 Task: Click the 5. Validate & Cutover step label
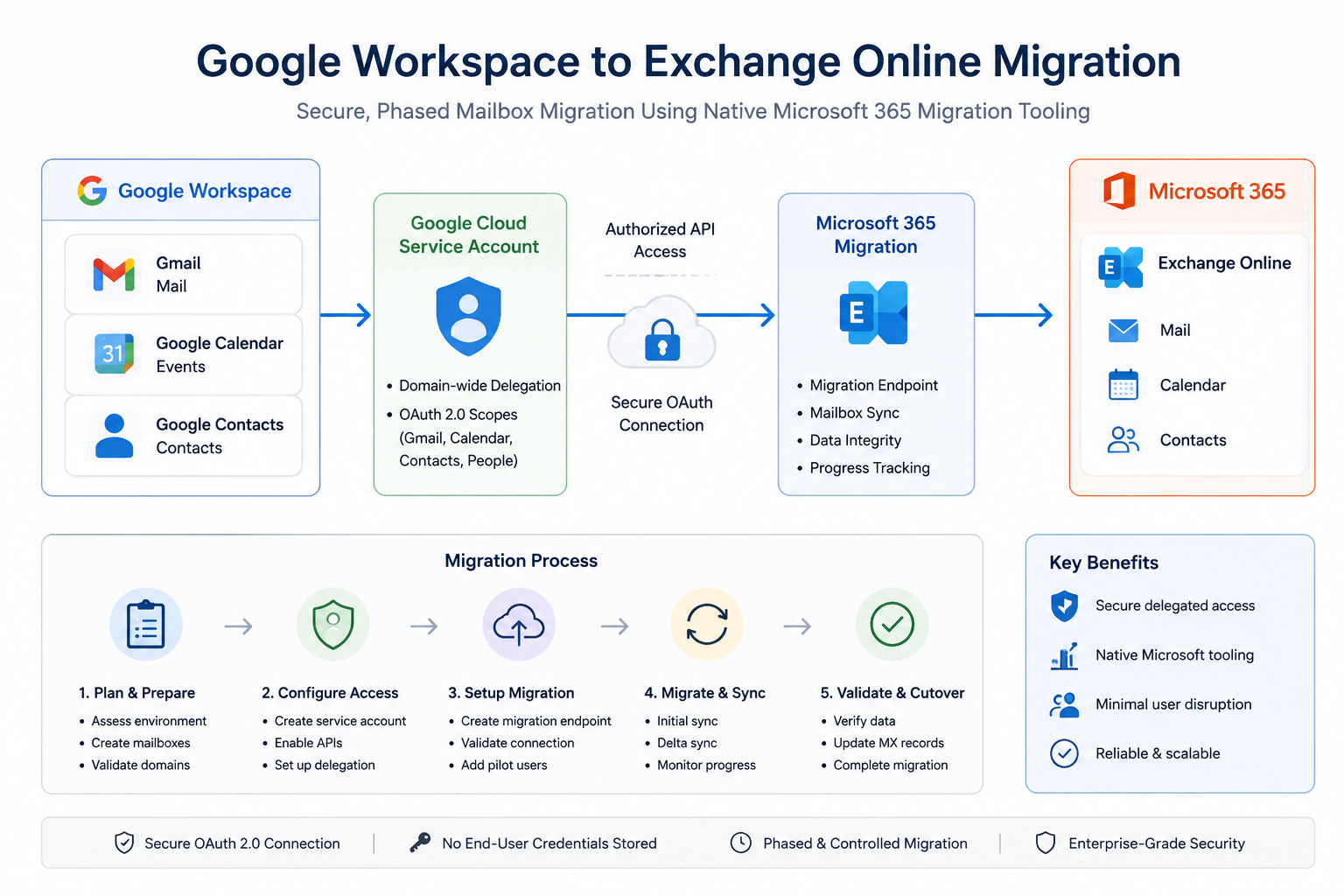[892, 692]
